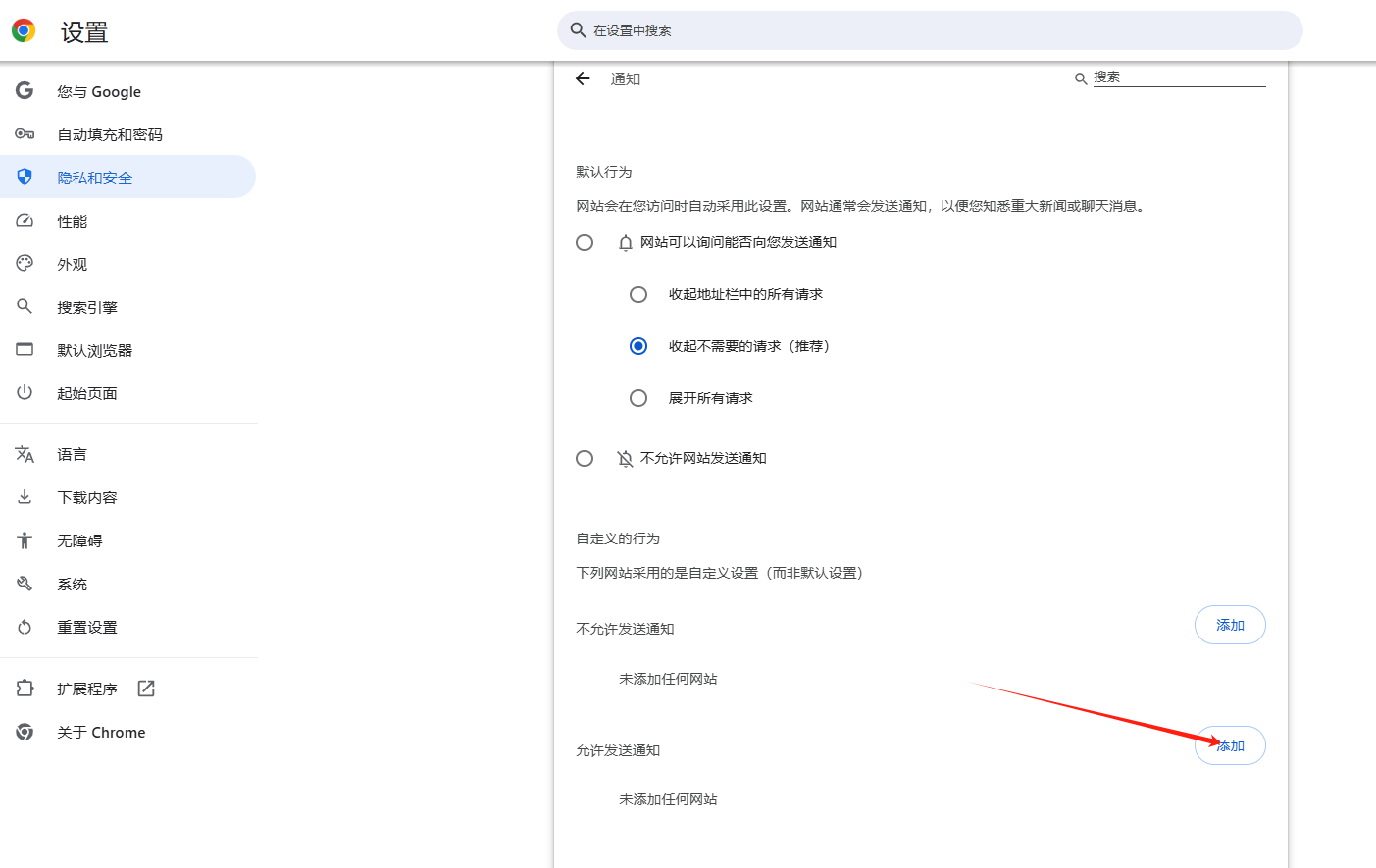
Task: Click the 搜索 field in notifications header
Action: click(1179, 77)
